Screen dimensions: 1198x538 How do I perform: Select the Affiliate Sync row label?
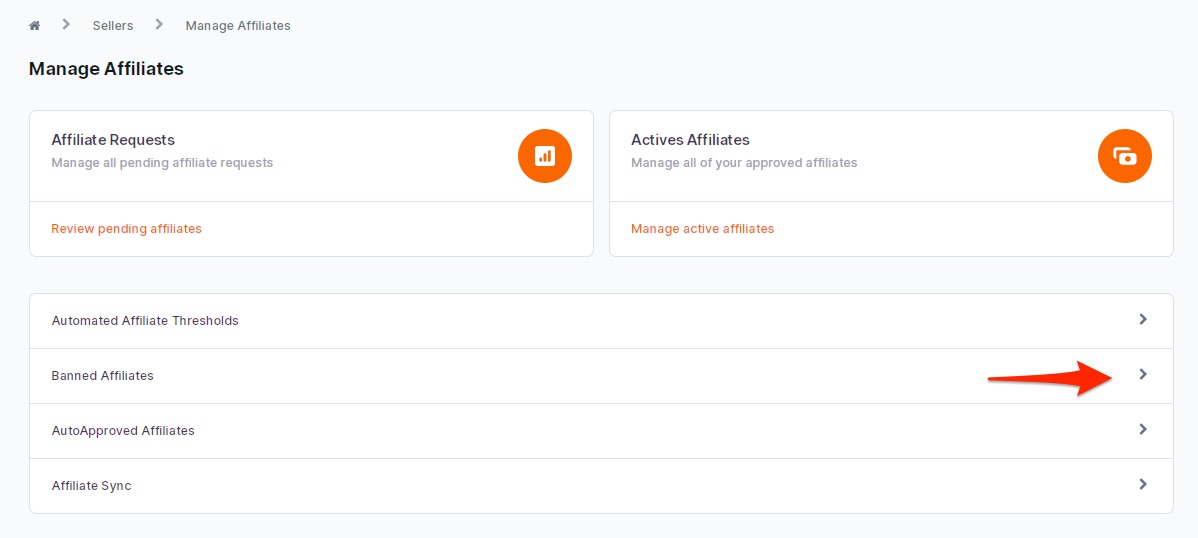92,486
